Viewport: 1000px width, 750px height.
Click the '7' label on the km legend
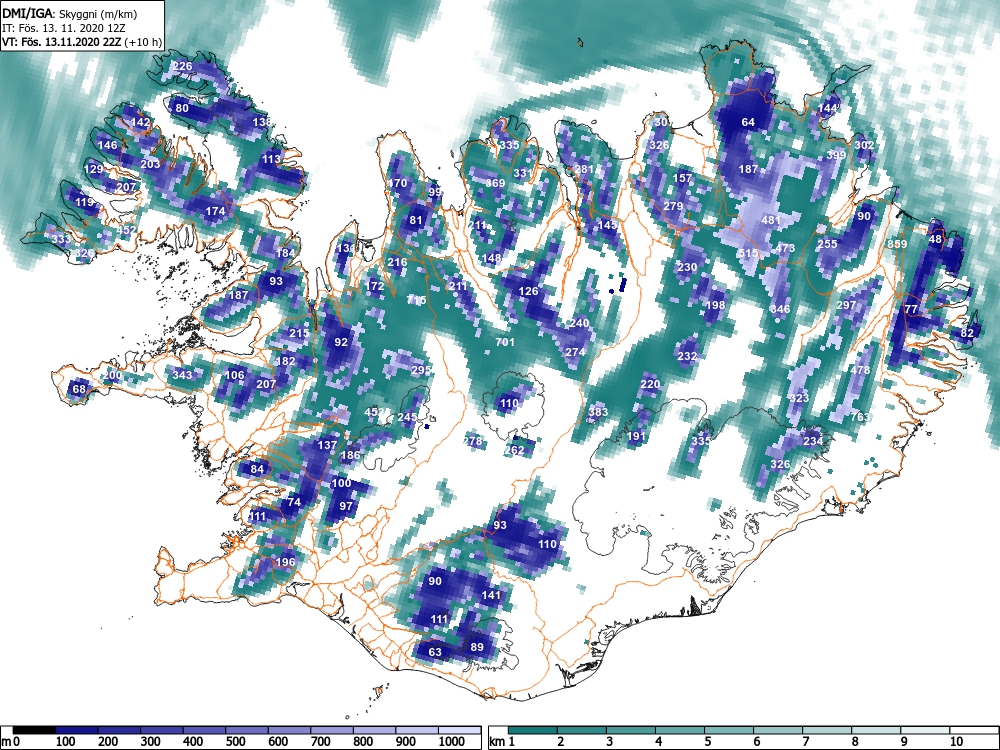coord(804,742)
